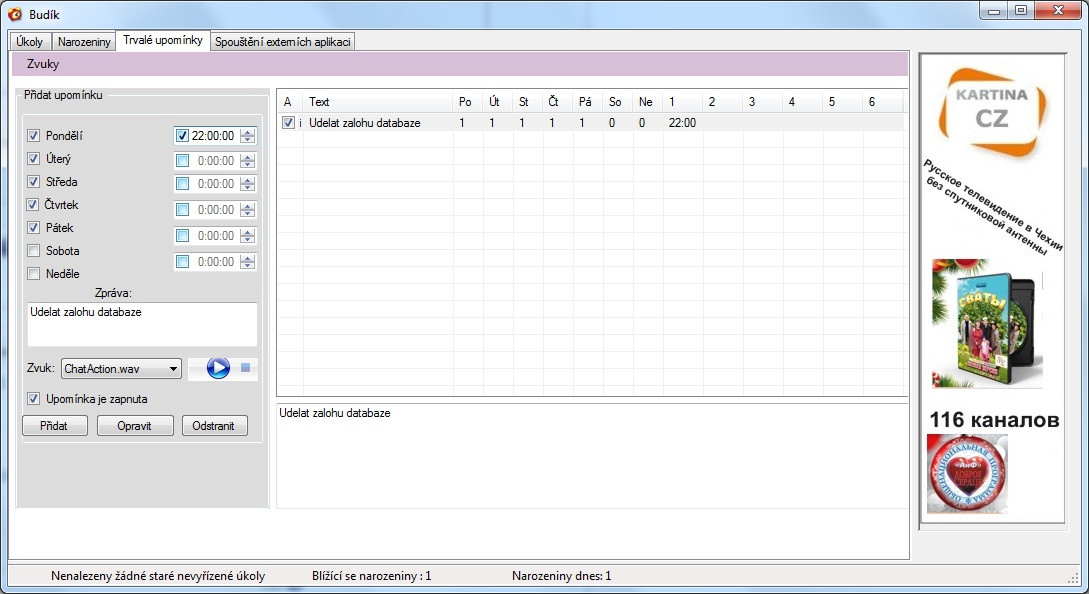Viewport: 1089px width, 594px height.
Task: Click the Budík app icon in title bar
Action: pos(15,14)
